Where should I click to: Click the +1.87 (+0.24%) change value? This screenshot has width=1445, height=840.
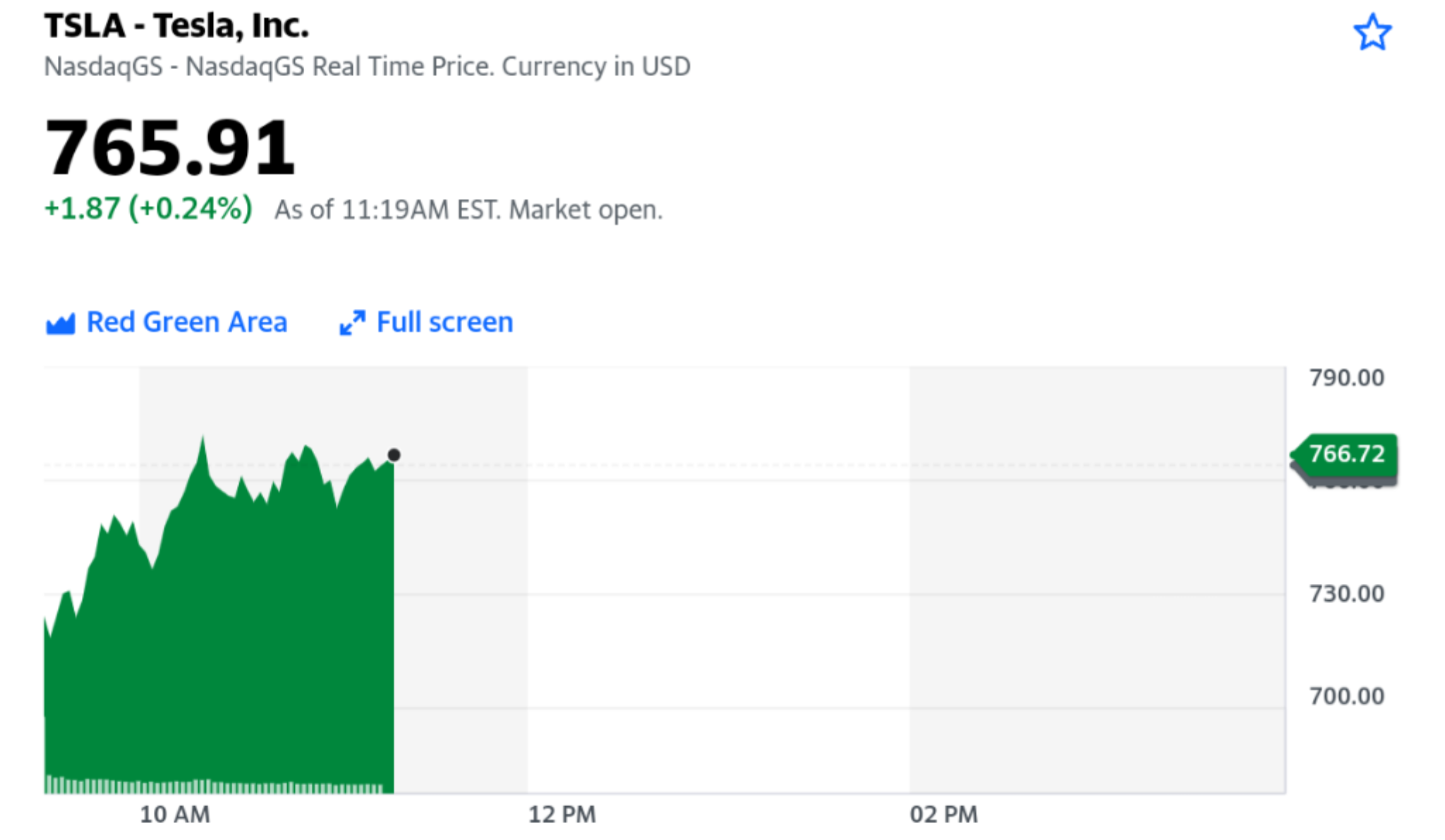click(148, 209)
